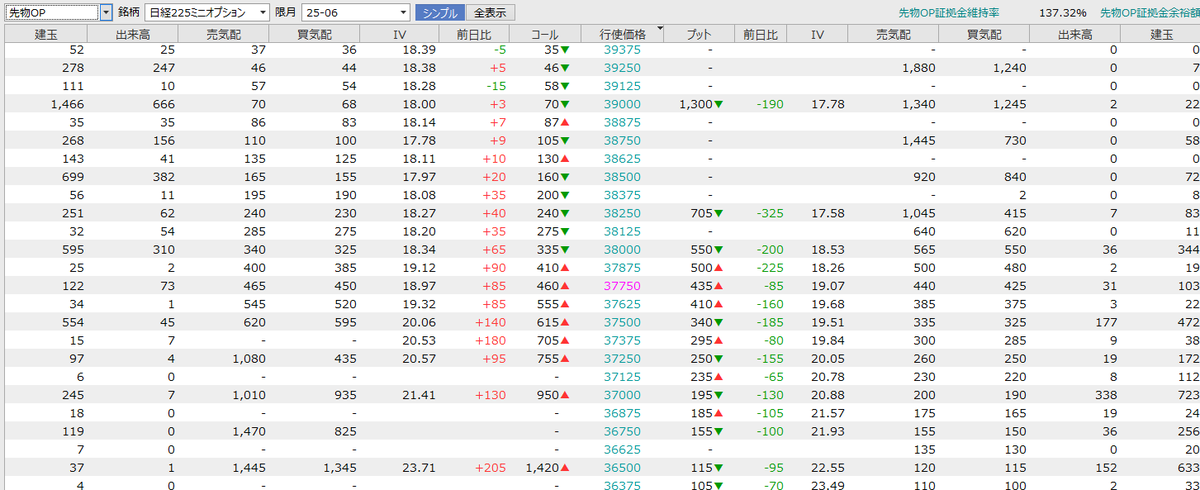The image size is (1200, 490).
Task: Switch to 全表示 view
Action: coord(492,13)
